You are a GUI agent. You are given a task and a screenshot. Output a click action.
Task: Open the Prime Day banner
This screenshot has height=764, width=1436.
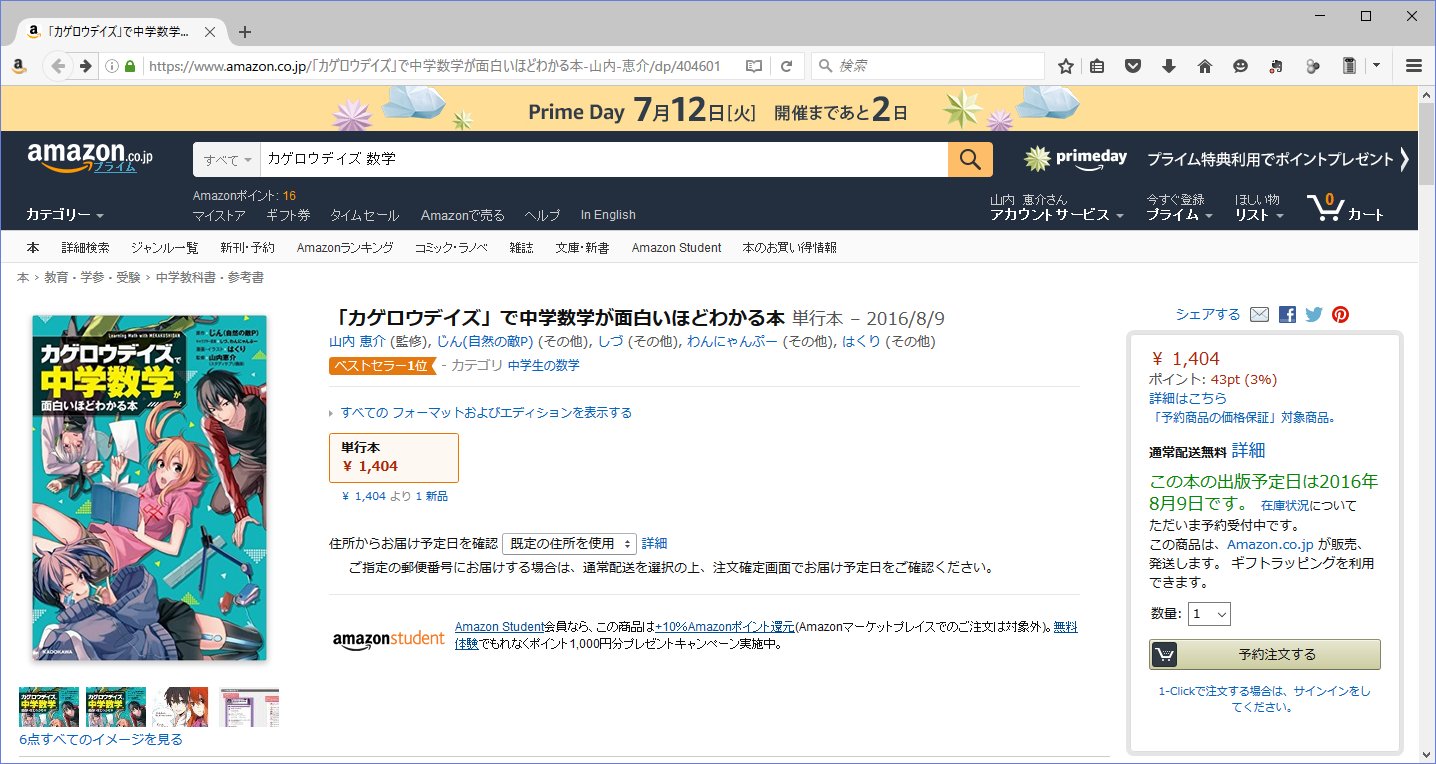point(710,109)
